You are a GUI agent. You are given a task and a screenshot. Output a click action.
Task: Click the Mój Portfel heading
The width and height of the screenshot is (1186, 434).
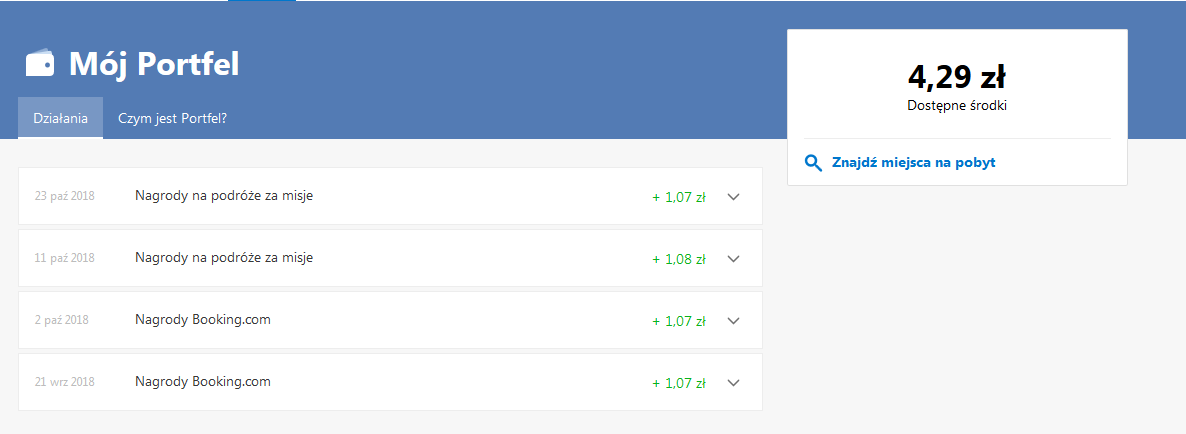click(x=154, y=64)
